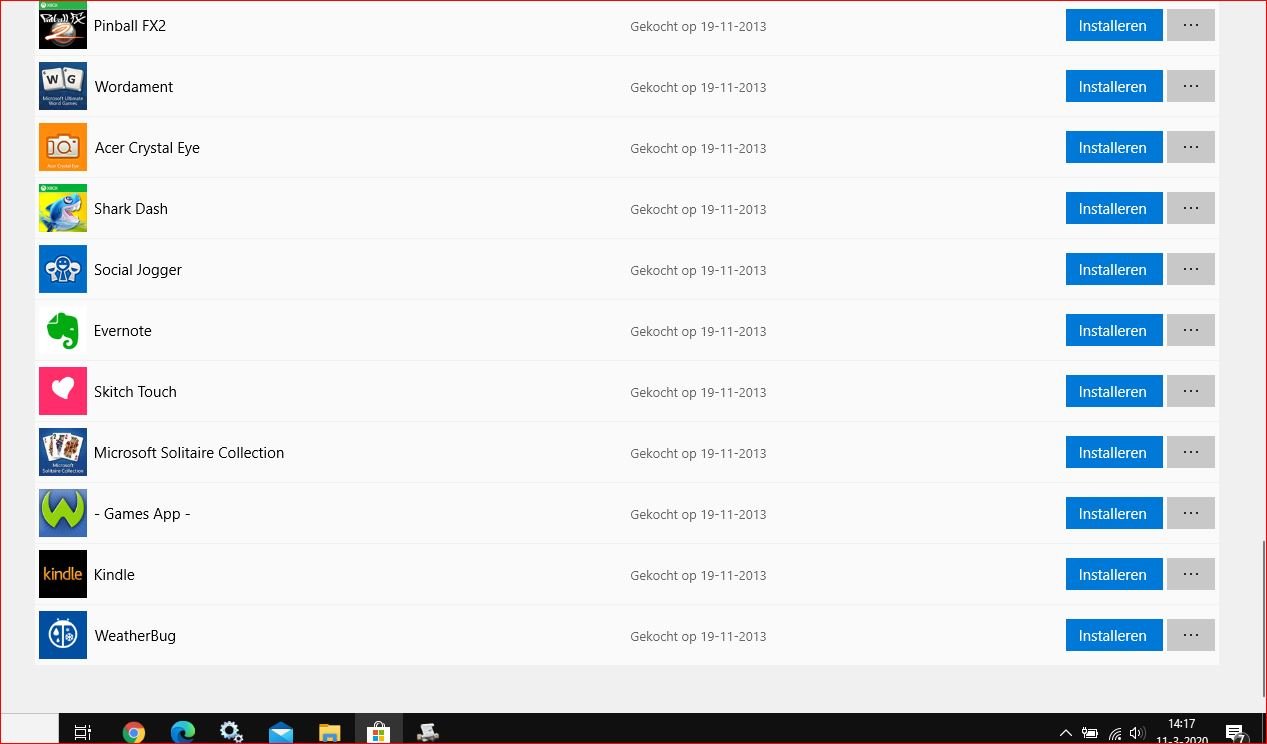
Task: Open more options for Microsoft Solitaire Collection
Action: [x=1191, y=452]
